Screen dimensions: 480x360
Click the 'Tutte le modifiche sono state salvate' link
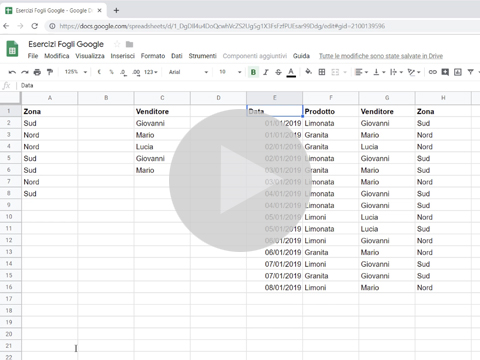tap(381, 56)
